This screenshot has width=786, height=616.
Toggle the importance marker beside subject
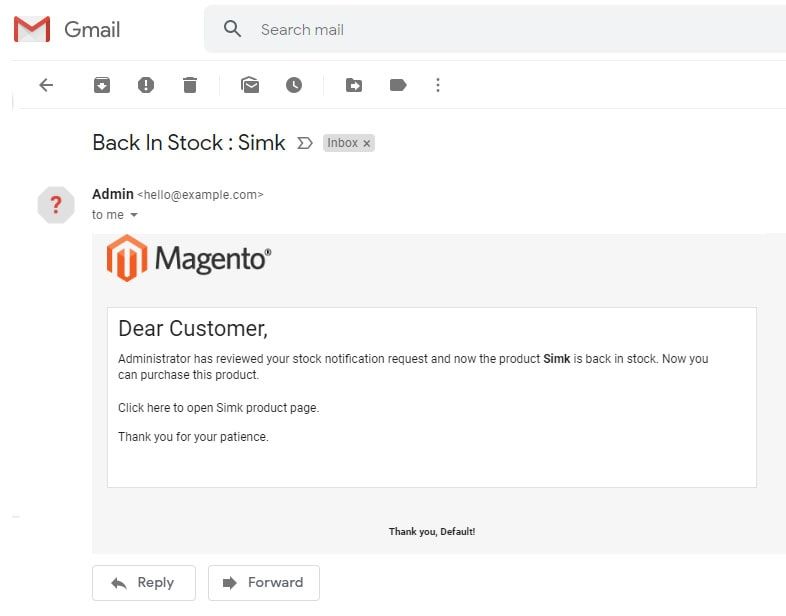coord(305,143)
